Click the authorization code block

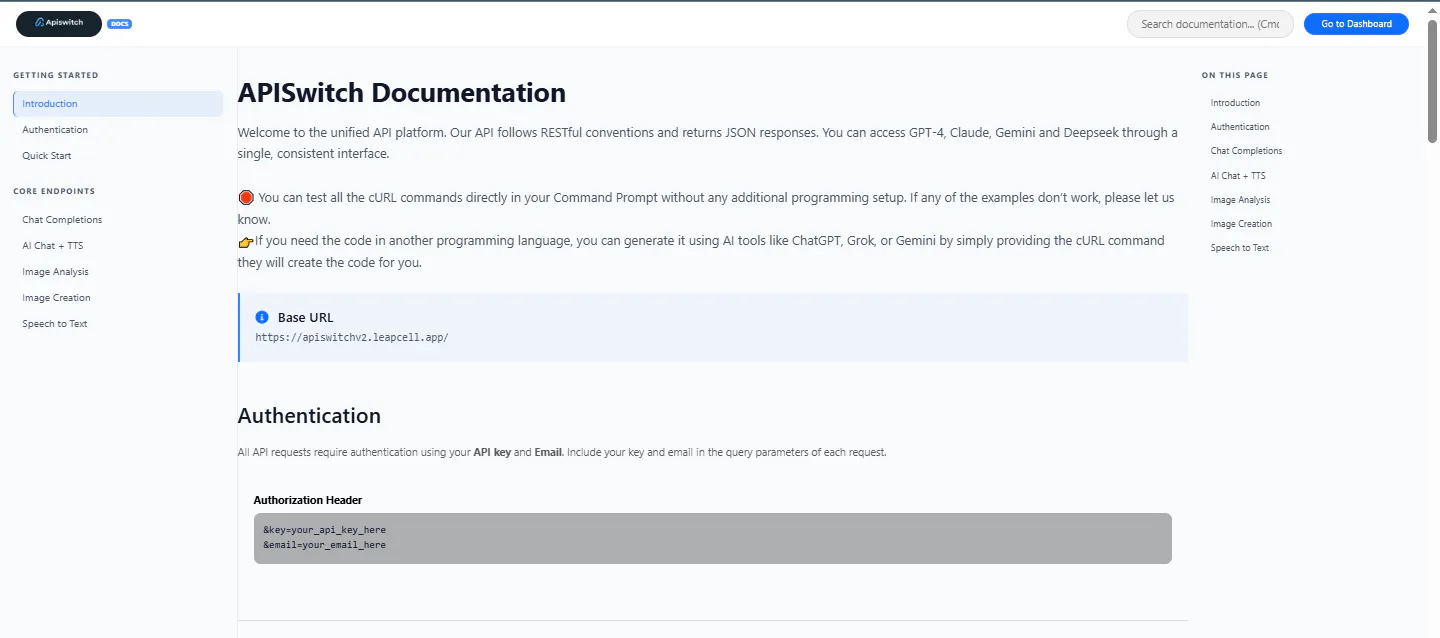tap(712, 538)
